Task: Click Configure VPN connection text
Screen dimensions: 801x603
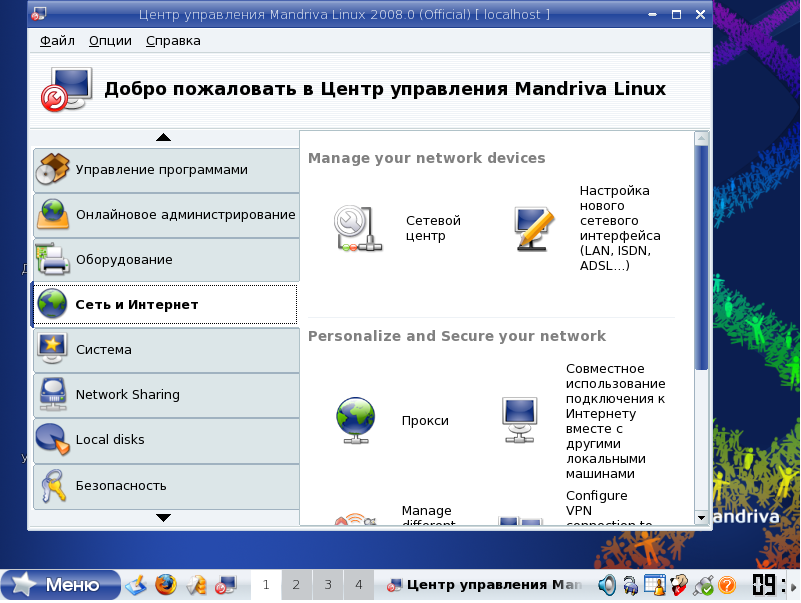Action: [x=608, y=508]
